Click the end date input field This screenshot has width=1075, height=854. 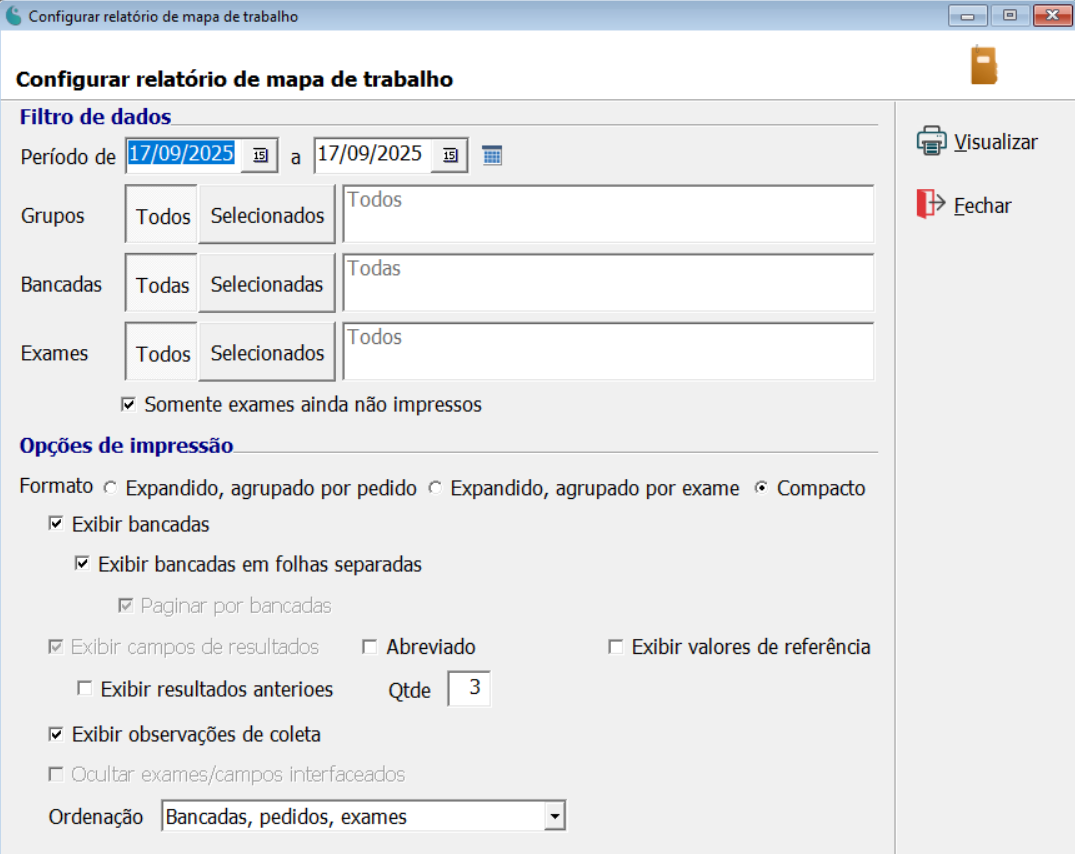(372, 154)
